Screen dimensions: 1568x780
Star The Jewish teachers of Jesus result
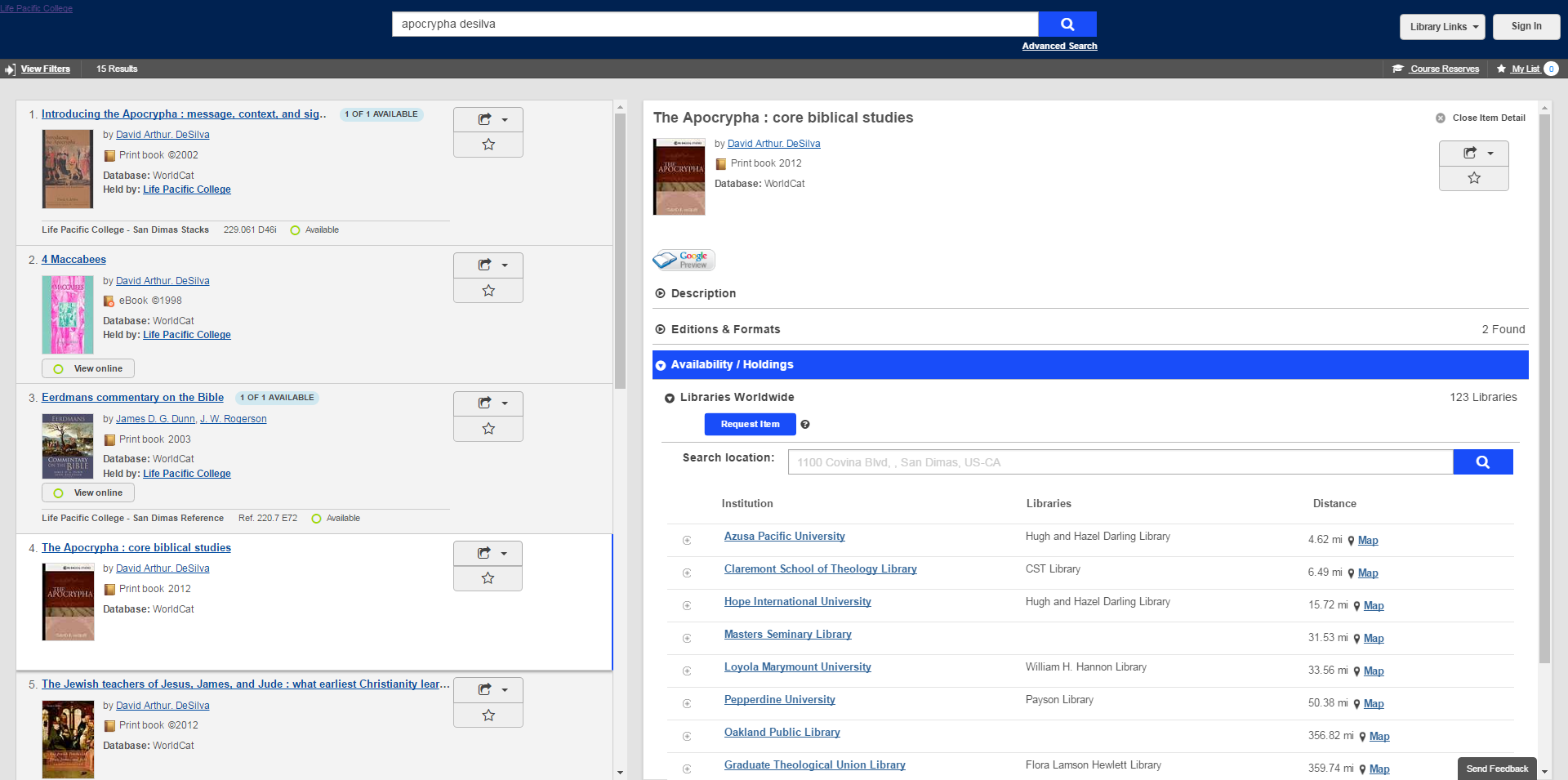[x=488, y=715]
